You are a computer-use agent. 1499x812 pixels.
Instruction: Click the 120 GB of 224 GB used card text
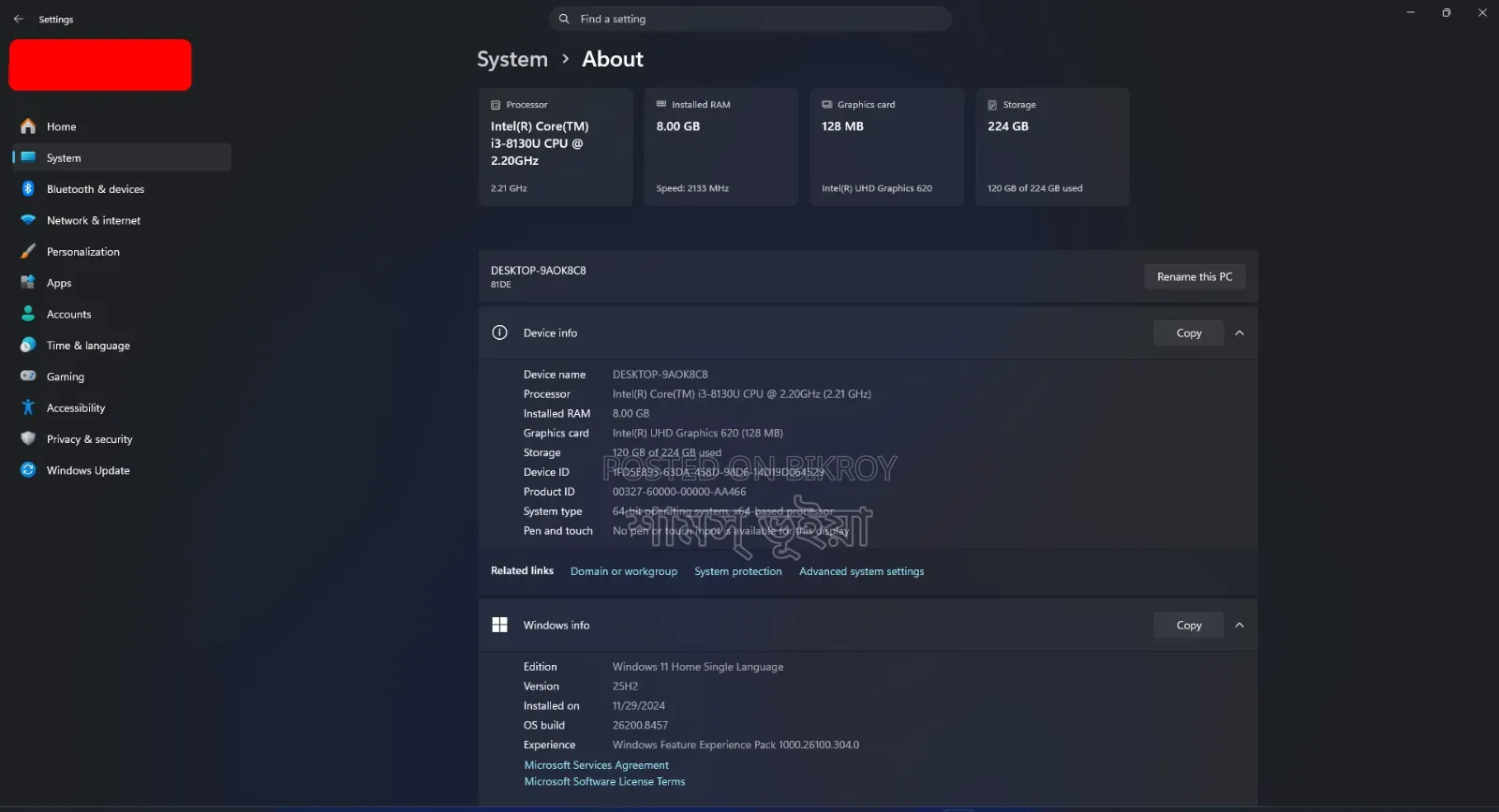point(1035,188)
